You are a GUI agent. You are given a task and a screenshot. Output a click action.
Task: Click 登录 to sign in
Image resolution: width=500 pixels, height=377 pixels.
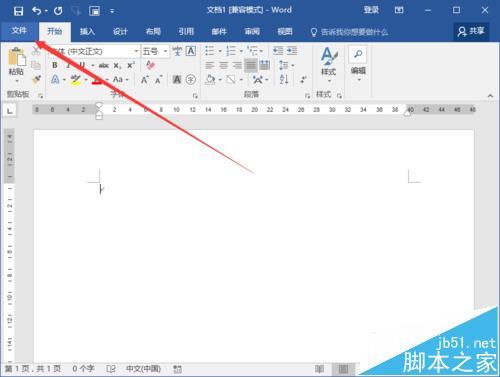coord(371,10)
